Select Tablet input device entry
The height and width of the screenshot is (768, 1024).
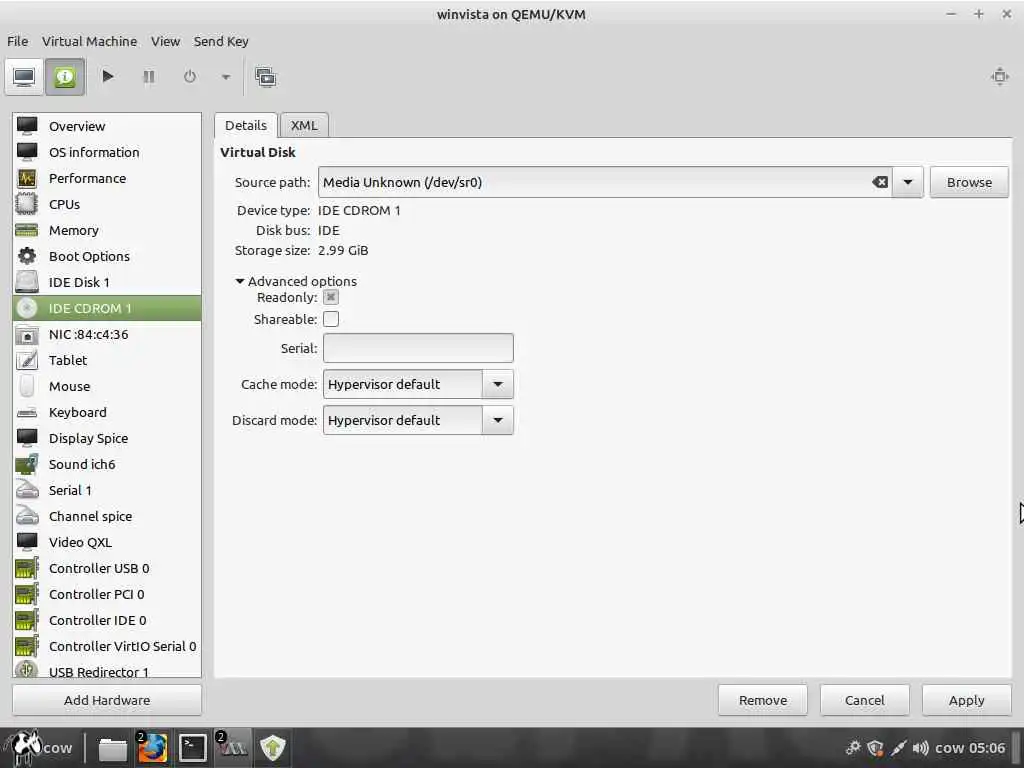coord(106,360)
